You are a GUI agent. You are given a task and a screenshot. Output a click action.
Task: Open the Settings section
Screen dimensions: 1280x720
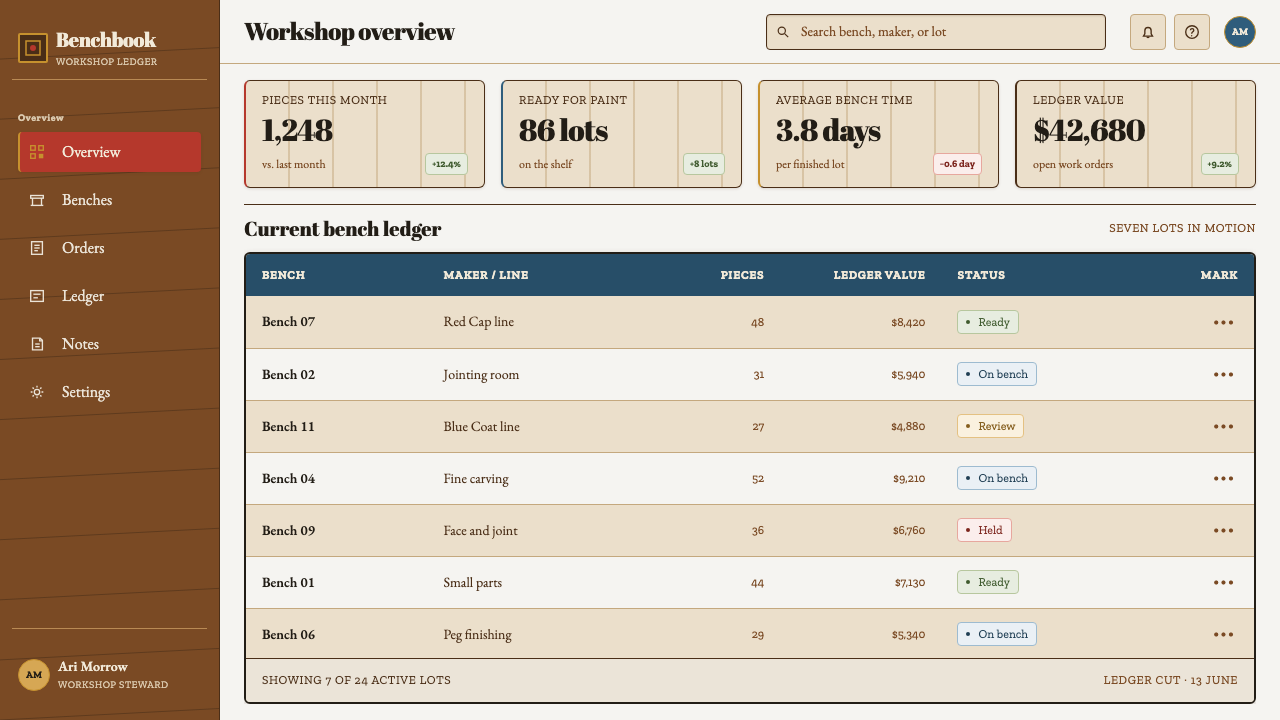tap(110, 392)
